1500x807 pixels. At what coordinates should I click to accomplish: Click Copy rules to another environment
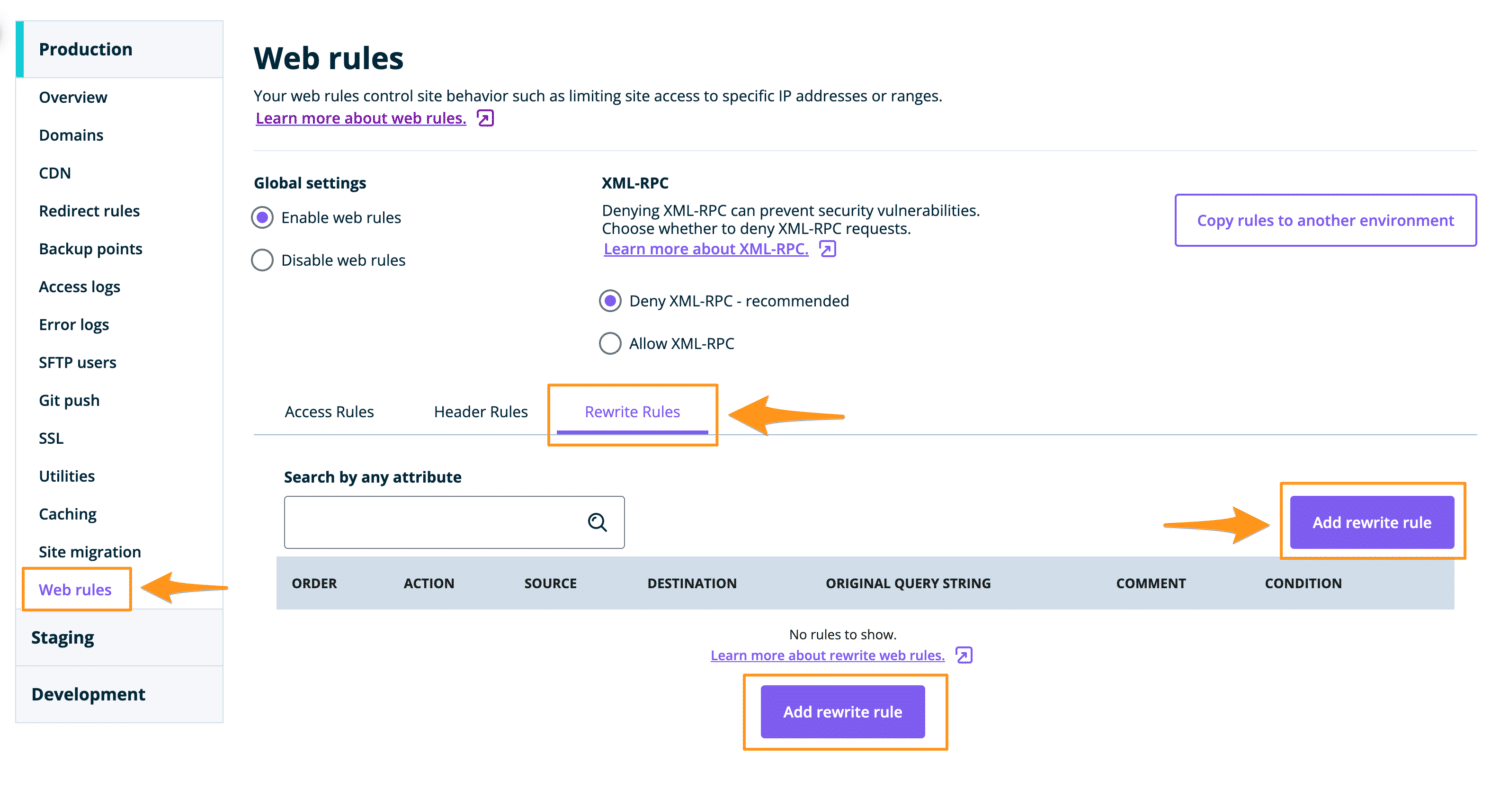point(1325,220)
